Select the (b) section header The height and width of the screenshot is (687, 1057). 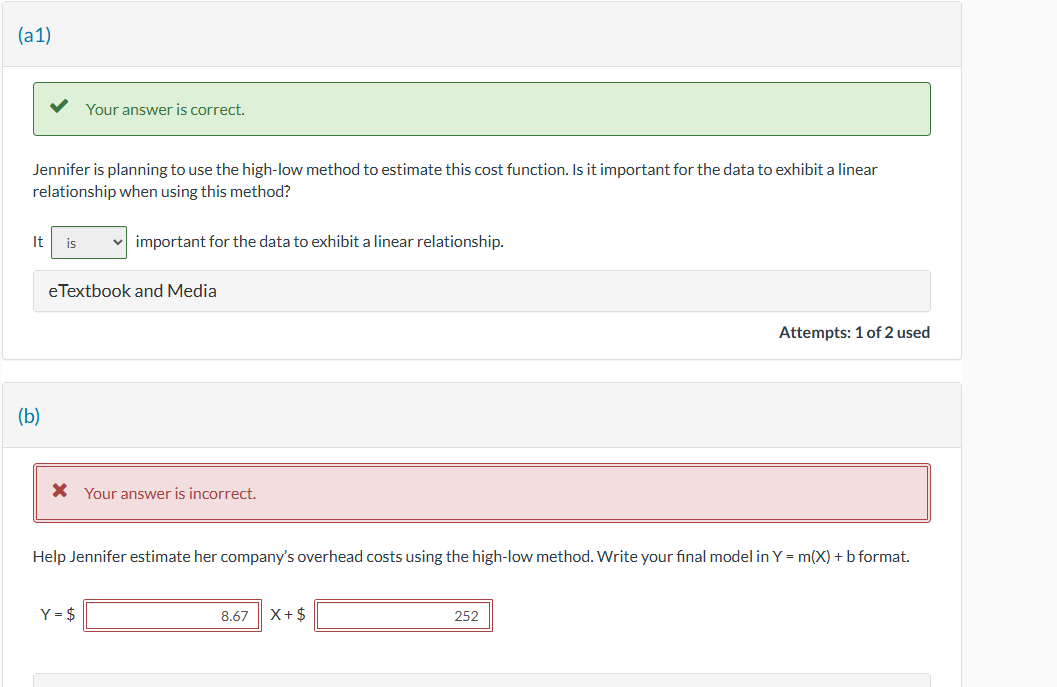28,415
